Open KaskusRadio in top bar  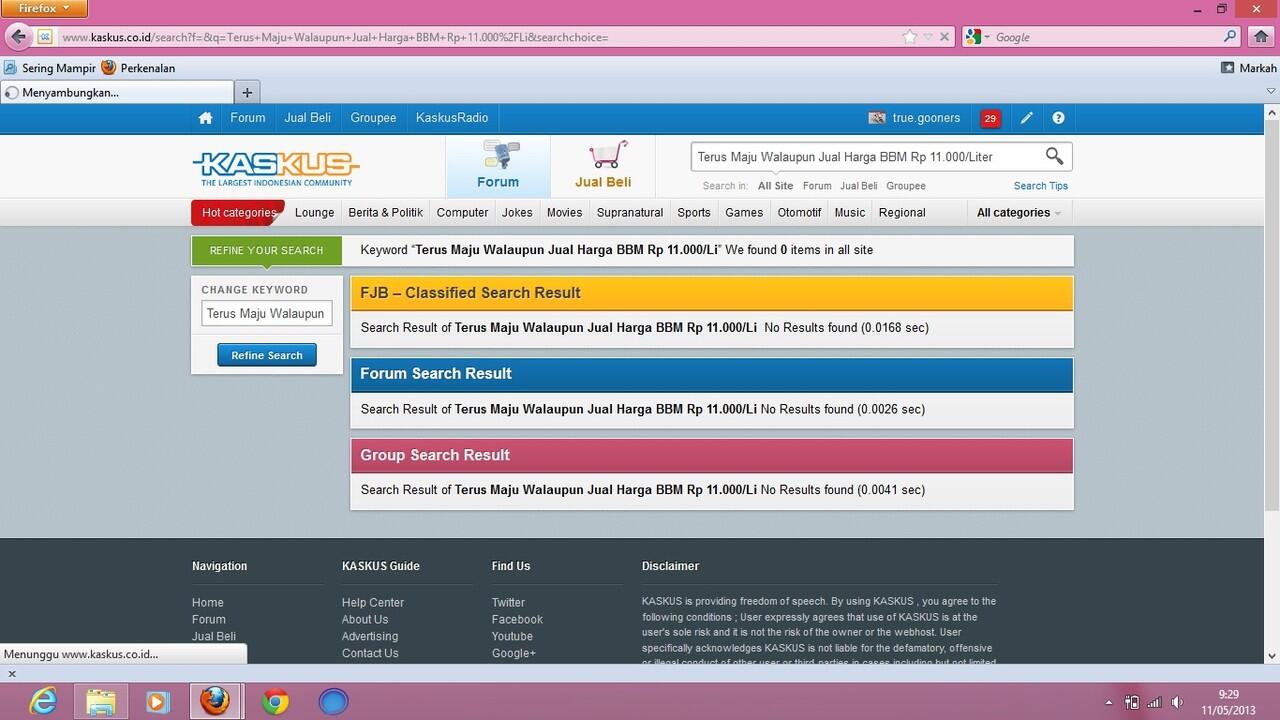(452, 118)
